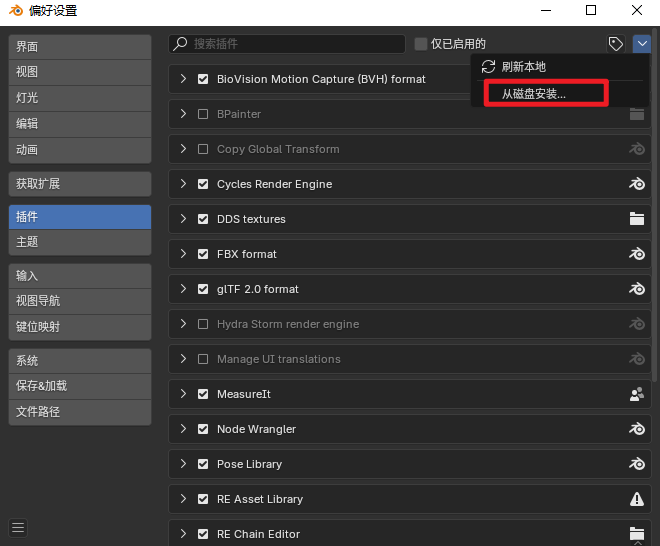Viewport: 660px width, 546px height.
Task: Open the 系统 preferences section
Action: pyautogui.click(x=80, y=361)
